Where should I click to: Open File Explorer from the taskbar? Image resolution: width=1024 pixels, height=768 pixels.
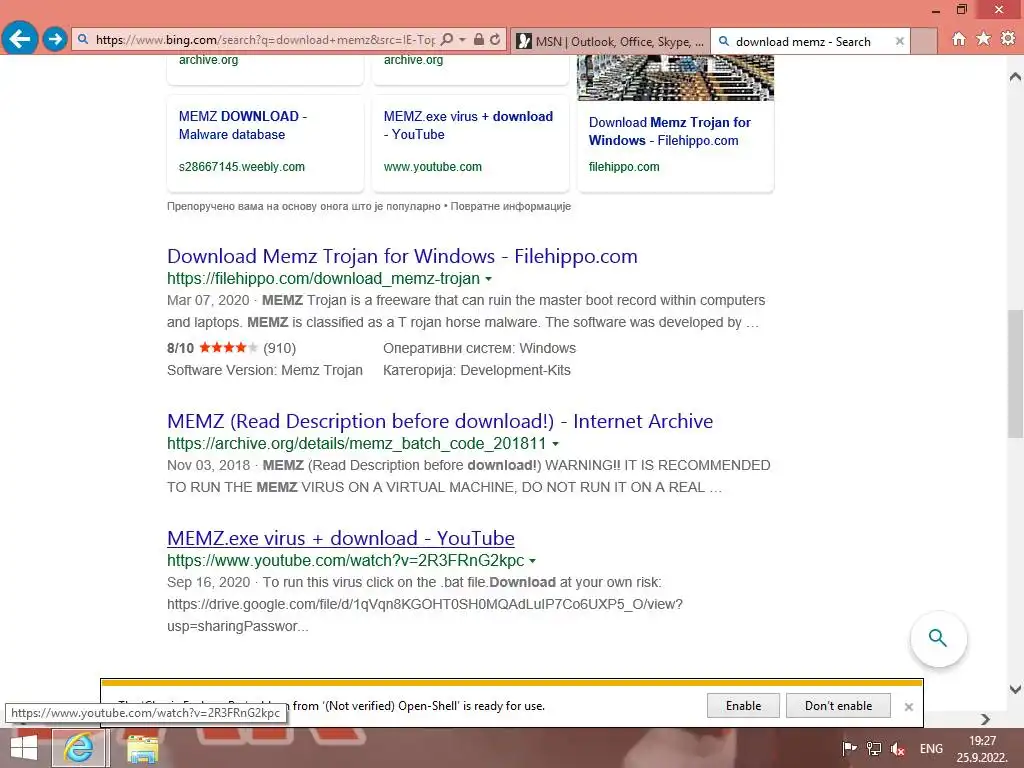point(142,748)
